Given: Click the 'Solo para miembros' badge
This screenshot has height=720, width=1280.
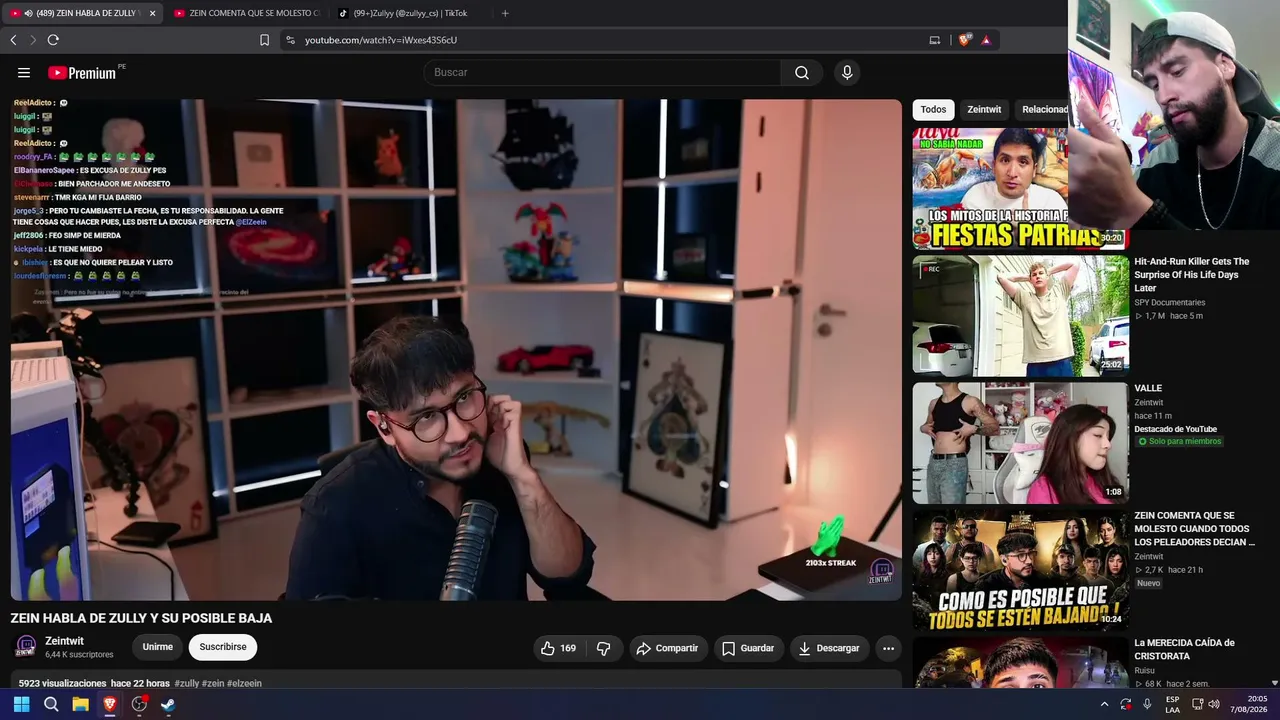Looking at the screenshot, I should pos(1180,441).
